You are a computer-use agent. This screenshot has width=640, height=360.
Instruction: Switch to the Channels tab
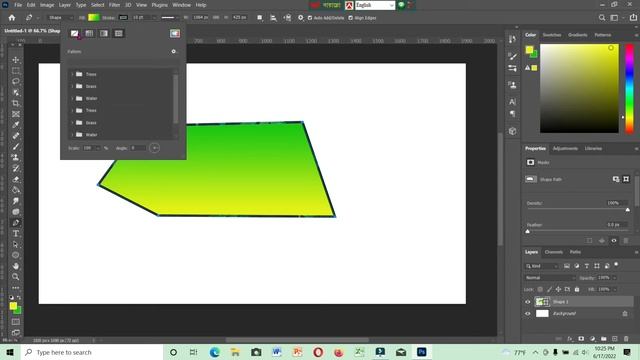[553, 252]
